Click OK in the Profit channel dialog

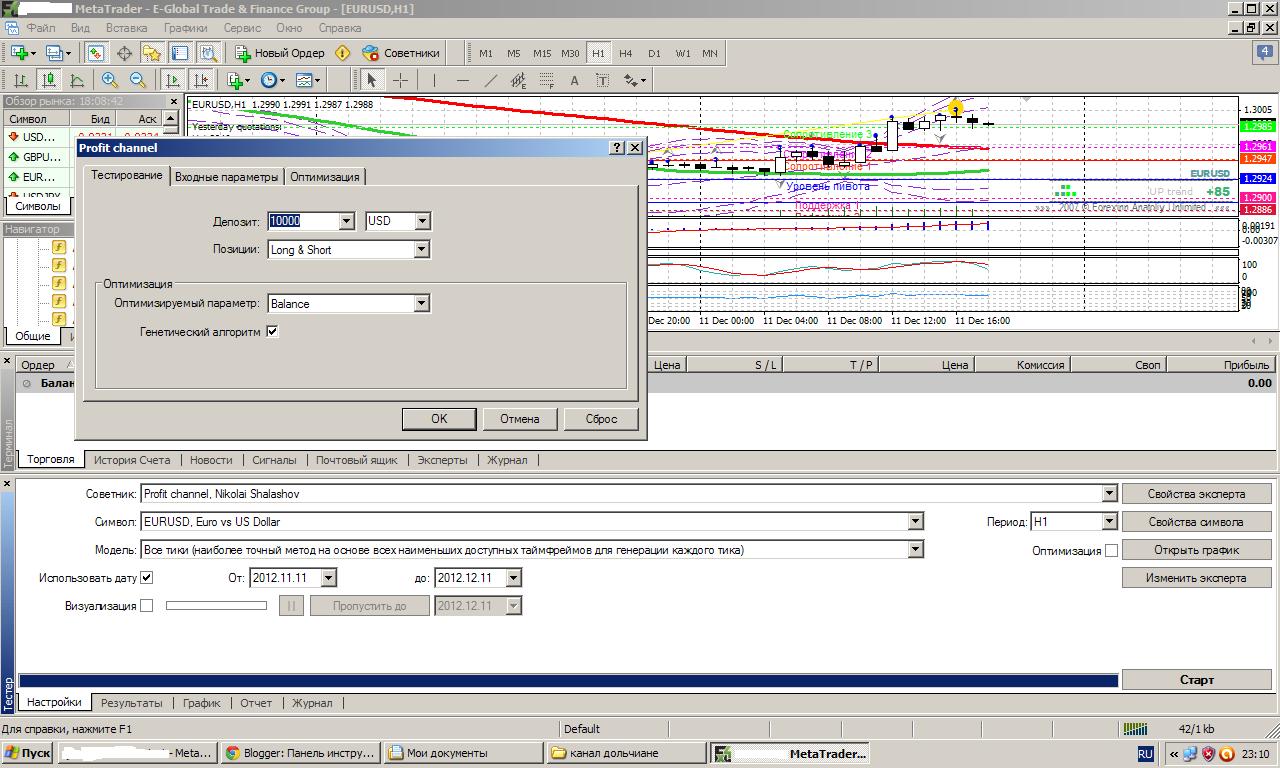pyautogui.click(x=439, y=419)
